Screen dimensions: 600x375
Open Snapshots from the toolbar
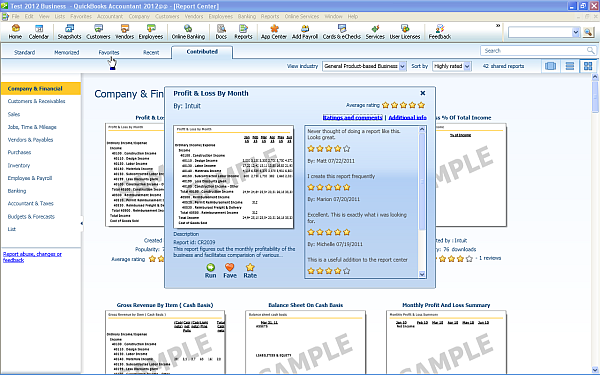pyautogui.click(x=69, y=32)
